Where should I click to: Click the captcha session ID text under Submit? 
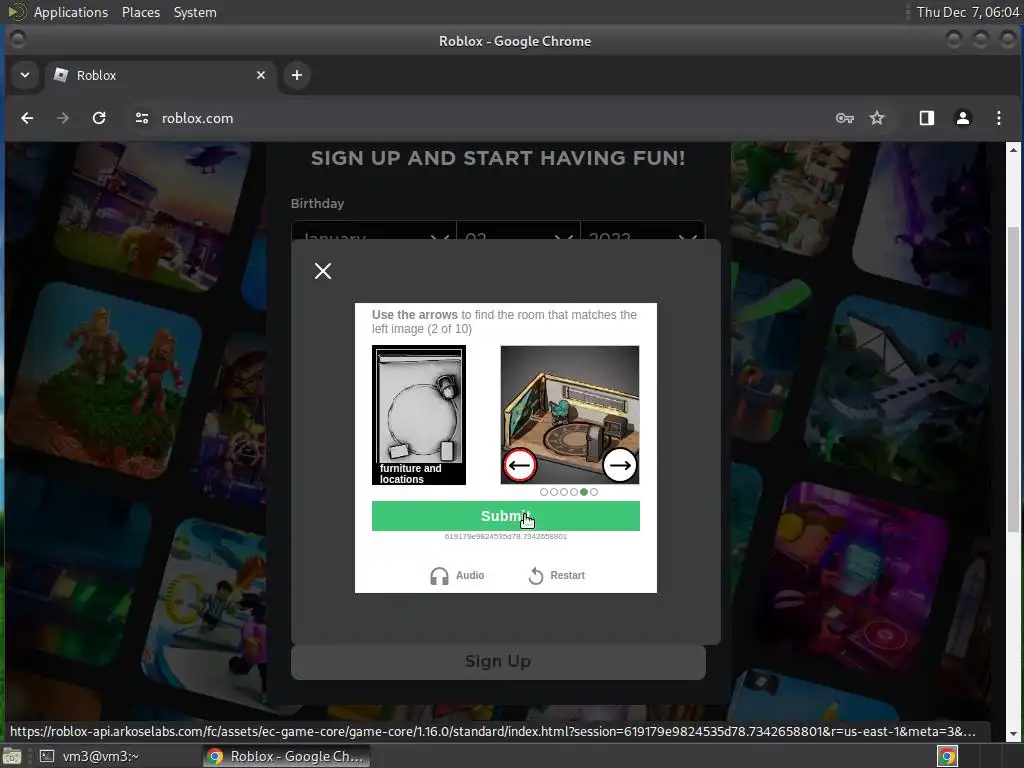(505, 536)
